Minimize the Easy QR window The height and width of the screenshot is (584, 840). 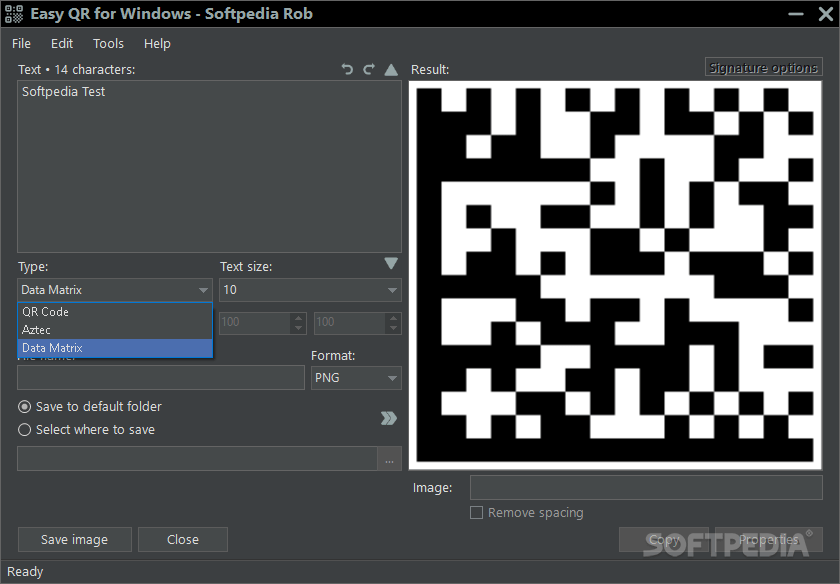(796, 14)
